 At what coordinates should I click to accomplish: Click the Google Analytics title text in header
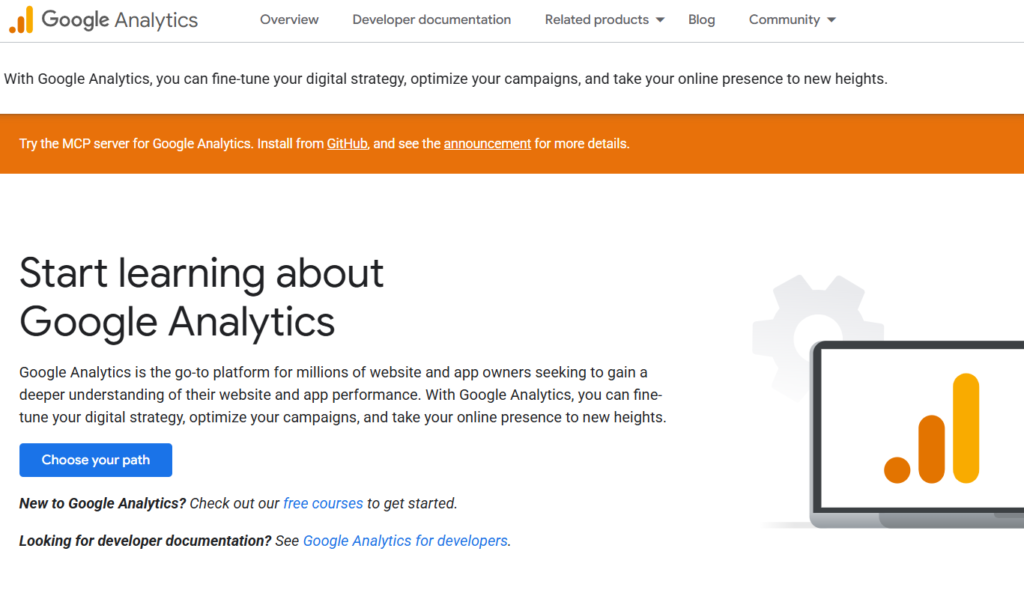pos(120,20)
